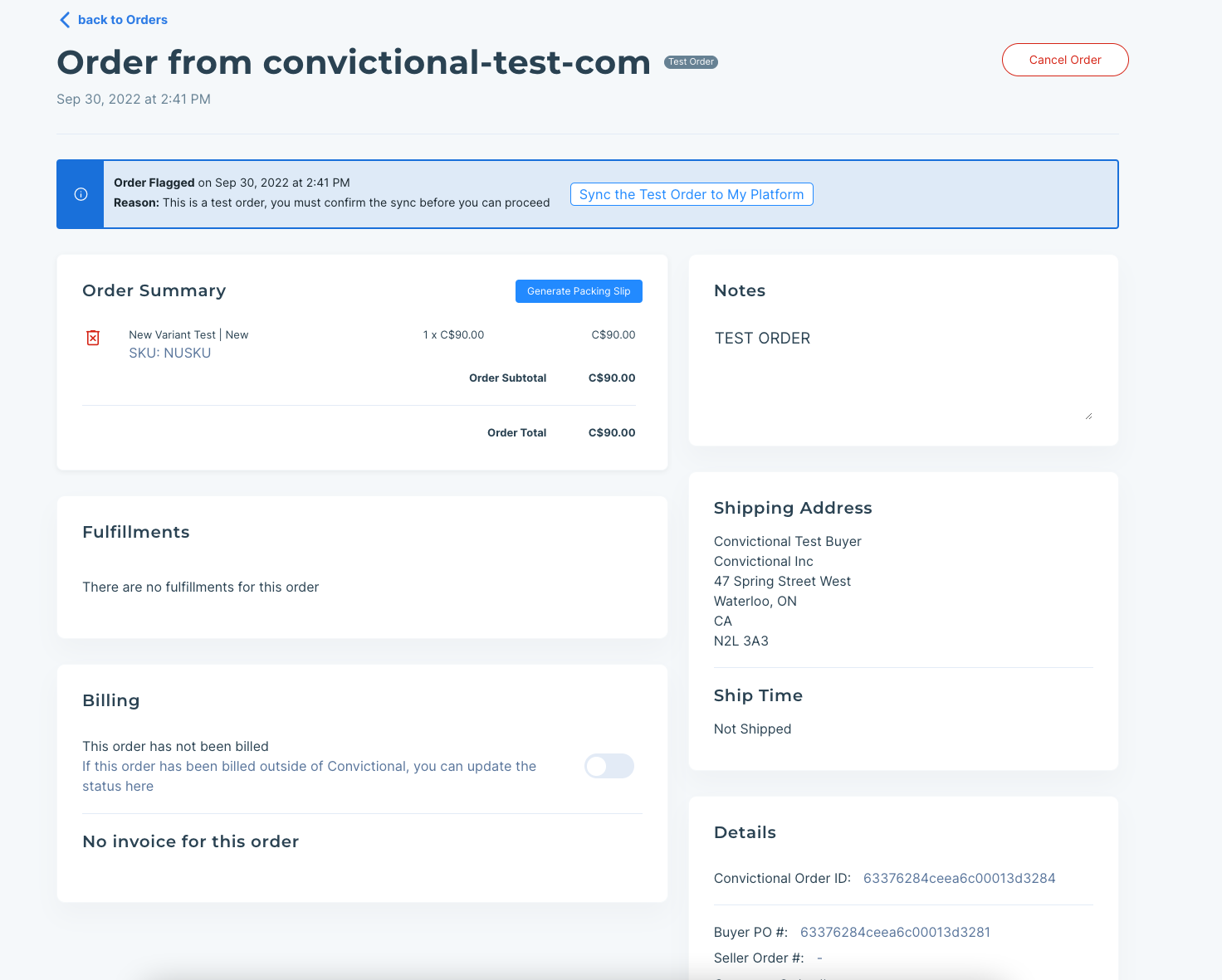Click the order date under the title
This screenshot has width=1222, height=980.
(x=134, y=99)
